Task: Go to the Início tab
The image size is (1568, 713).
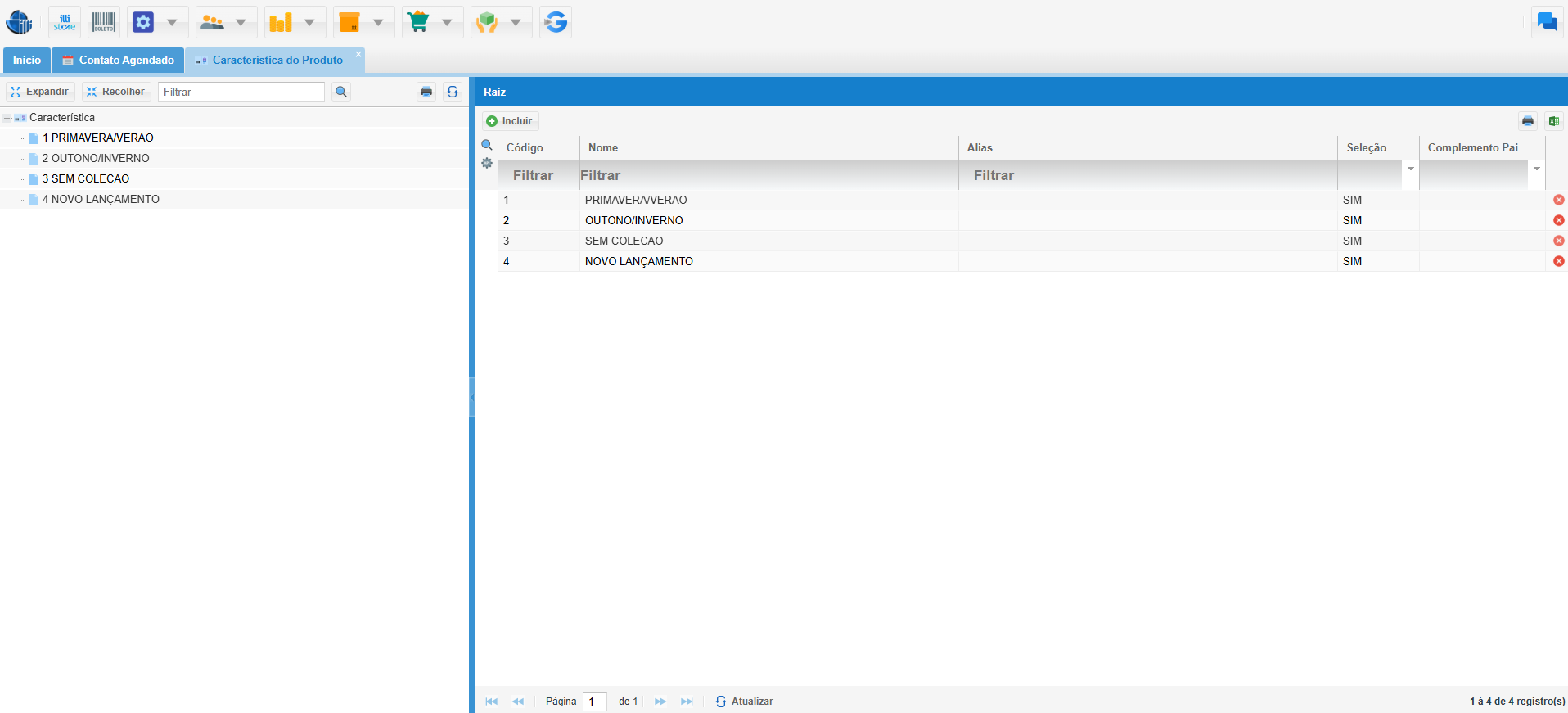Action: click(x=26, y=60)
